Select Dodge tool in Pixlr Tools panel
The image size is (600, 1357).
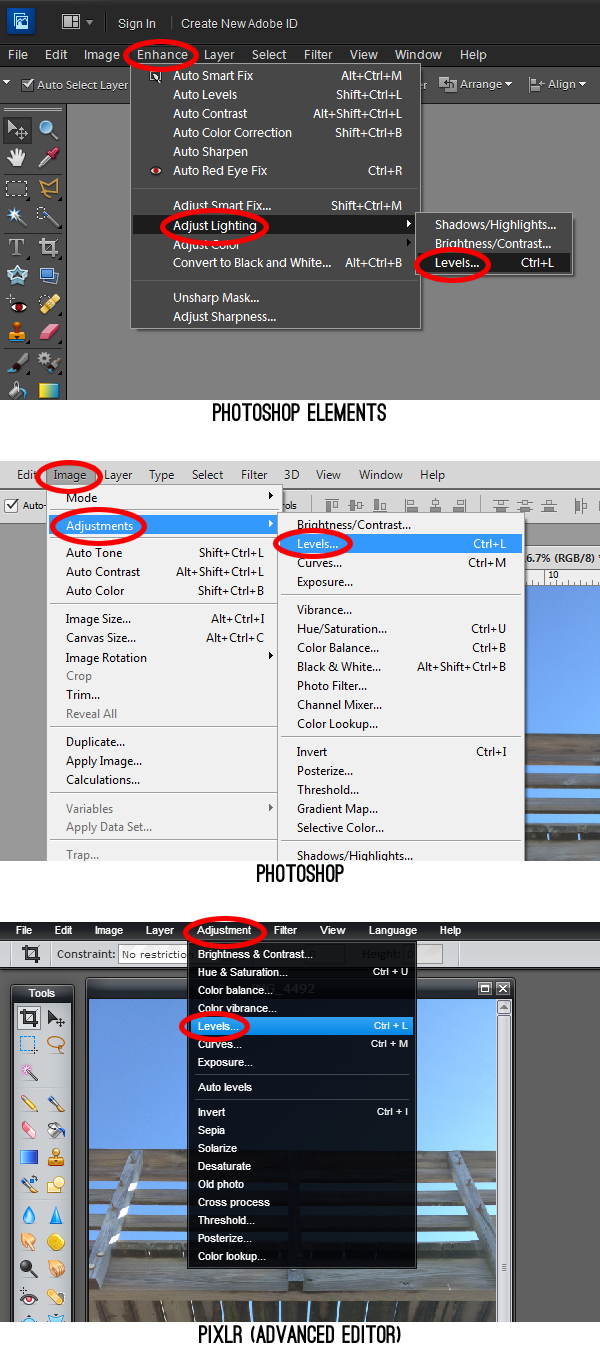point(29,1270)
